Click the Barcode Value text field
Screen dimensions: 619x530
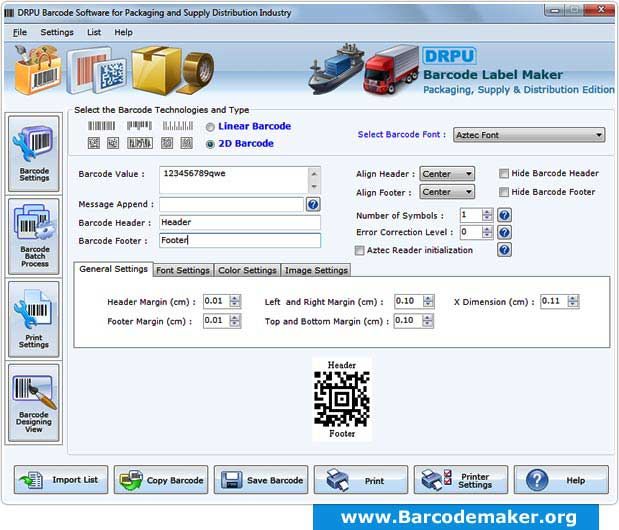(x=234, y=180)
